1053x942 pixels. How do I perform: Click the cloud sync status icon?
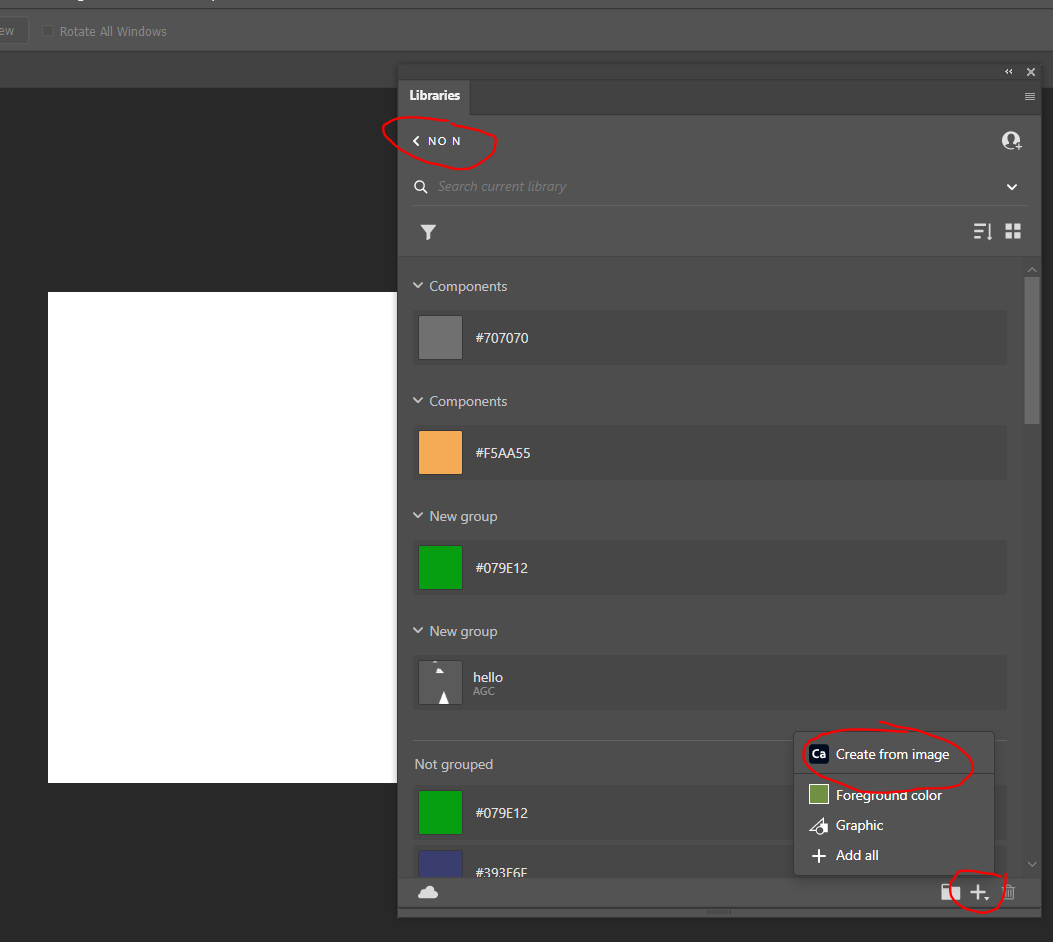428,891
